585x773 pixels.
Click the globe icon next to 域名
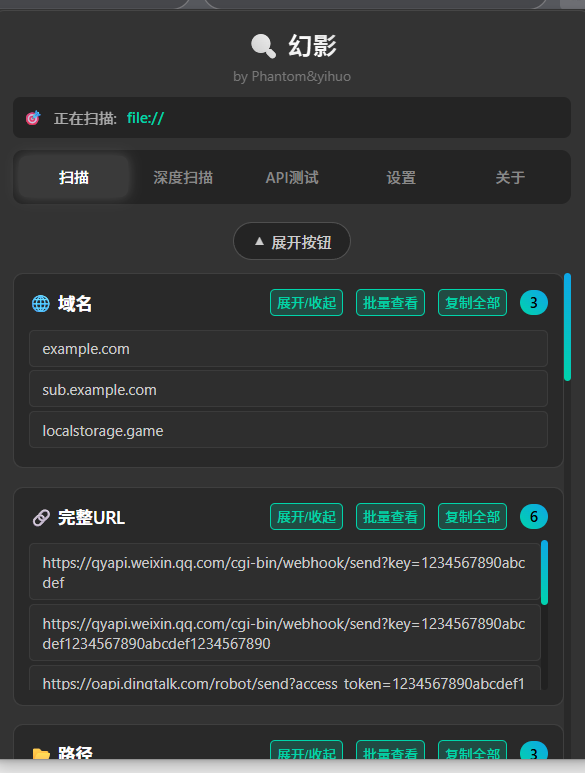coord(41,303)
